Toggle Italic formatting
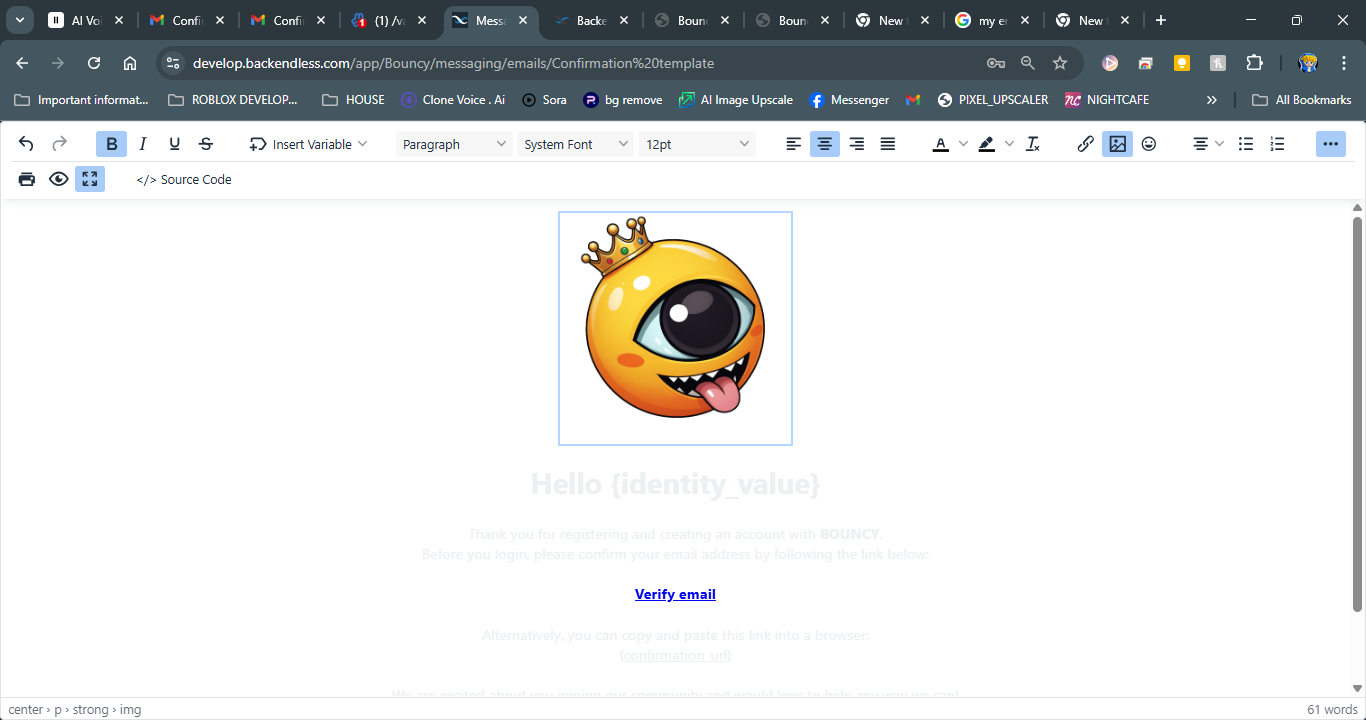 point(143,144)
